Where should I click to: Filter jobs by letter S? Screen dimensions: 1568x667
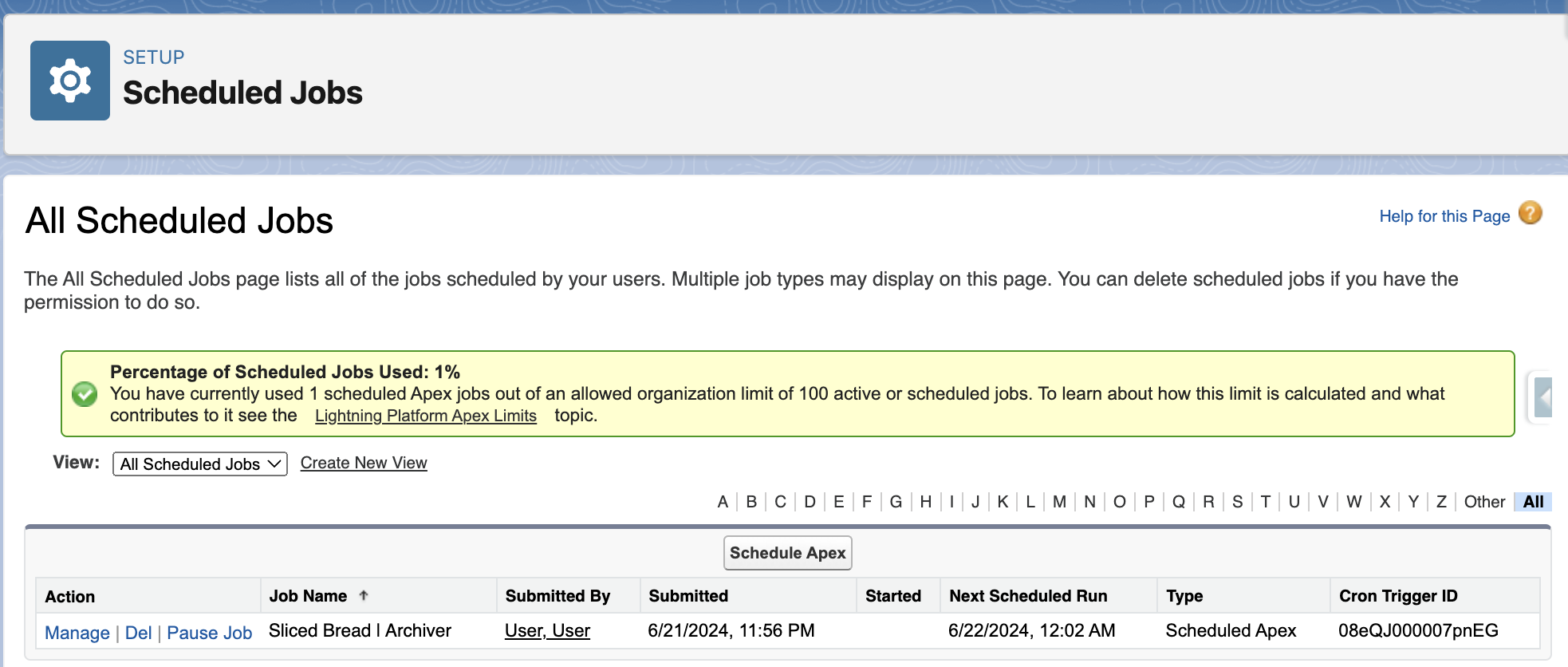pyautogui.click(x=1237, y=502)
